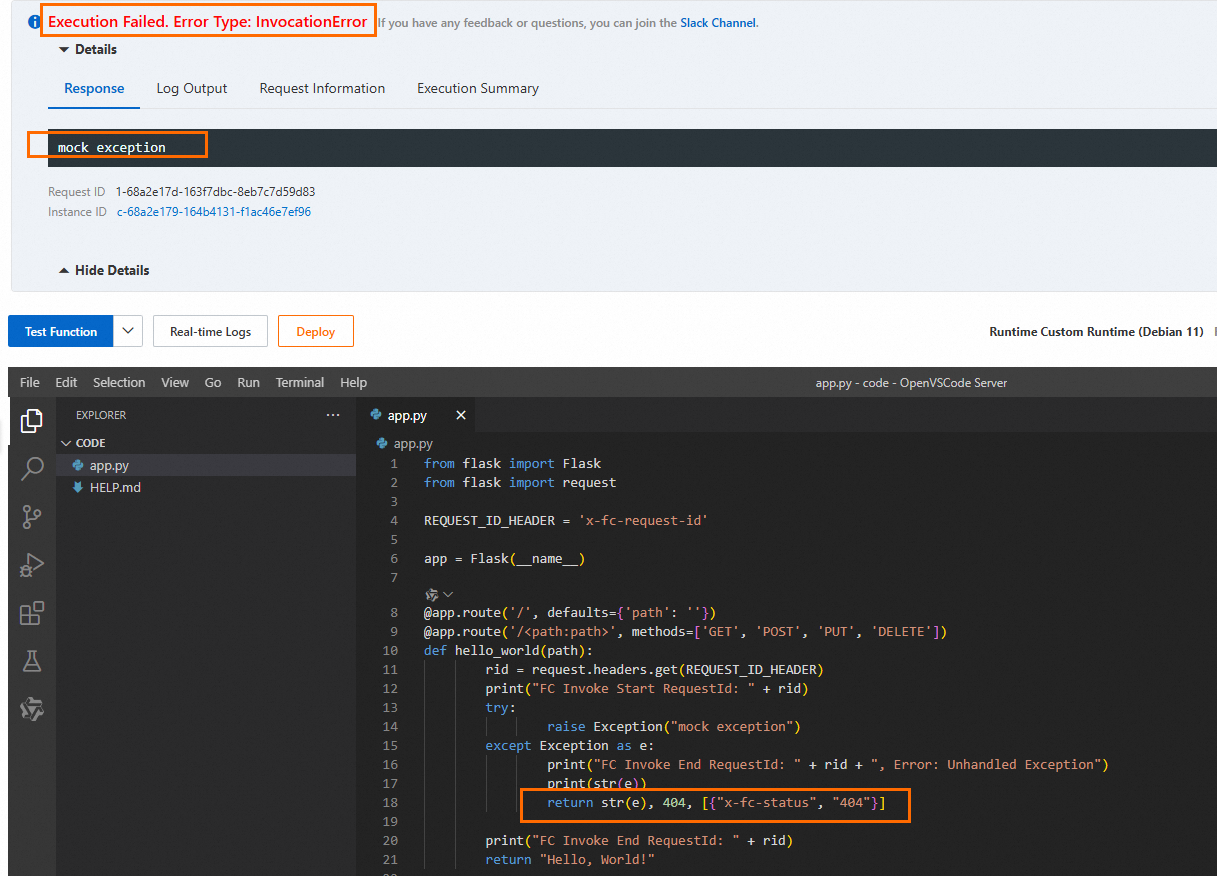The height and width of the screenshot is (876, 1217).
Task: Open the Source Control view
Action: click(x=32, y=516)
